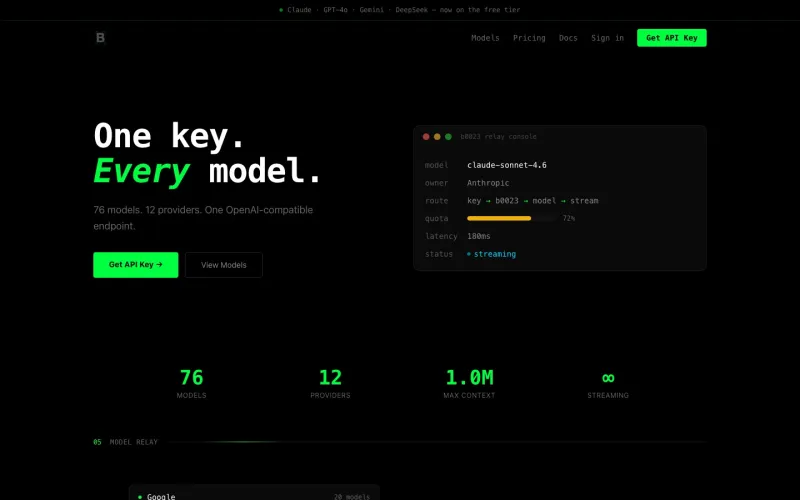Click the yellow quota progress bar
800x500 pixels.
(x=499, y=218)
